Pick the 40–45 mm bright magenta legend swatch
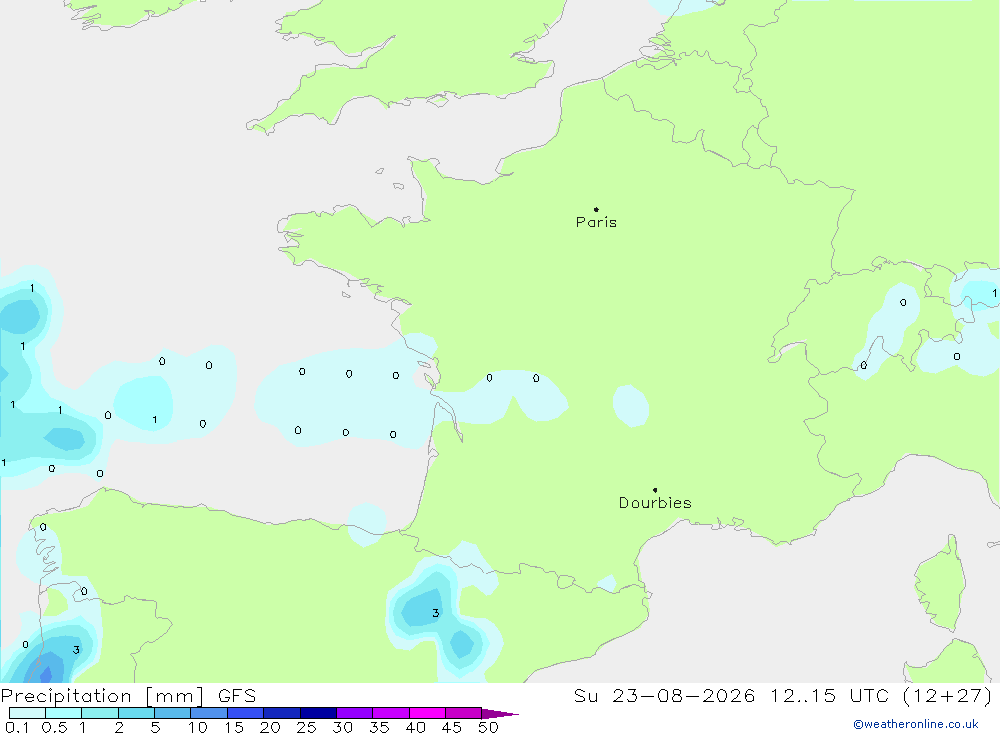This screenshot has height=733, width=1000. click(x=427, y=713)
